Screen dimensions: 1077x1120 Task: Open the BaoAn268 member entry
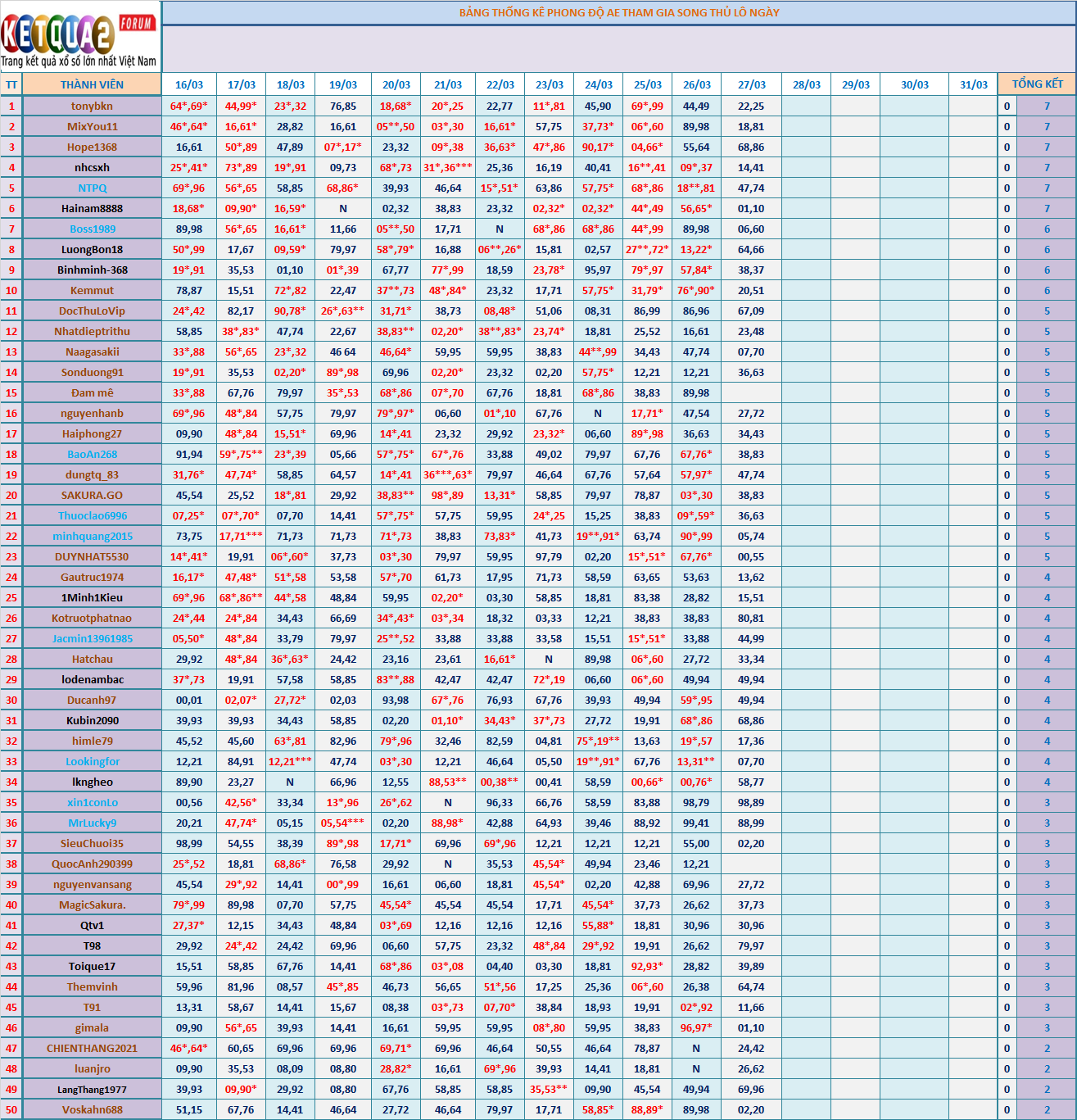pyautogui.click(x=92, y=454)
